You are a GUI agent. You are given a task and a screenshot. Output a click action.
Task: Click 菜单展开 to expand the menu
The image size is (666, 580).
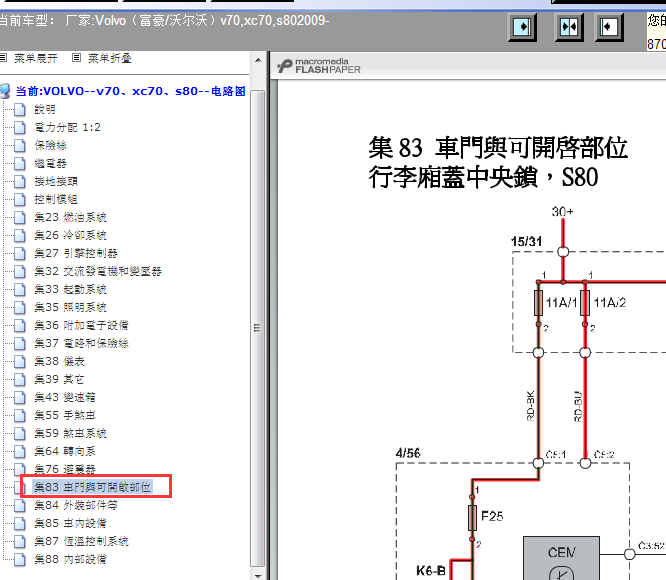tap(36, 58)
